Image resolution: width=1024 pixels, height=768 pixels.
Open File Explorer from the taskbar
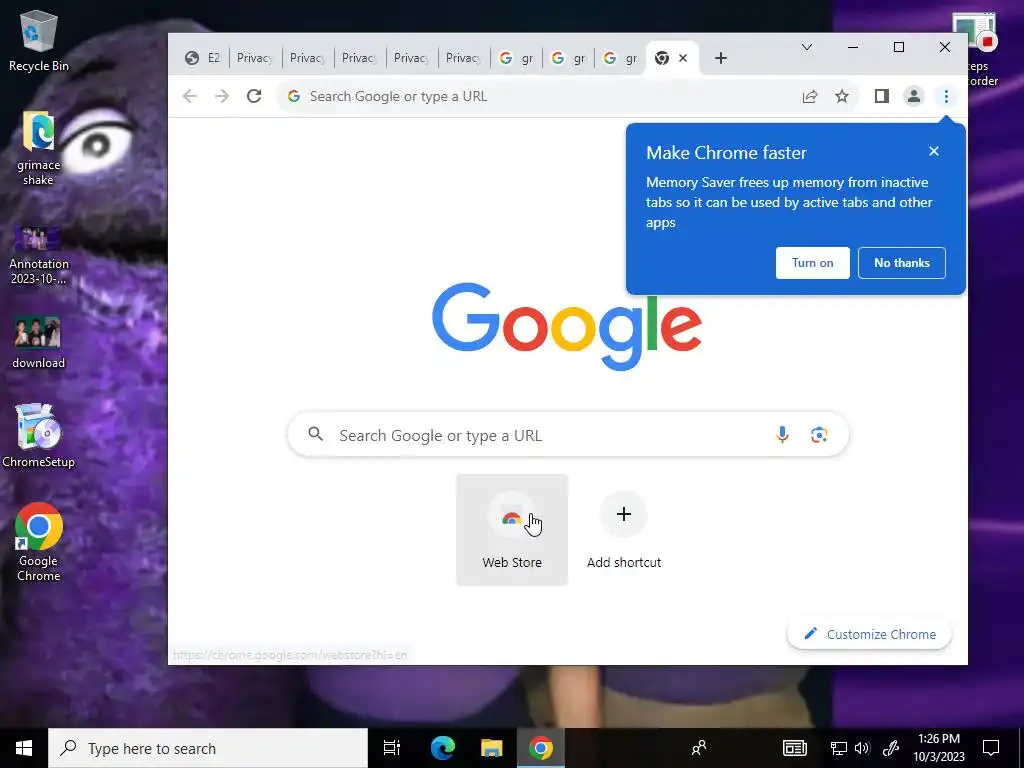click(x=491, y=748)
